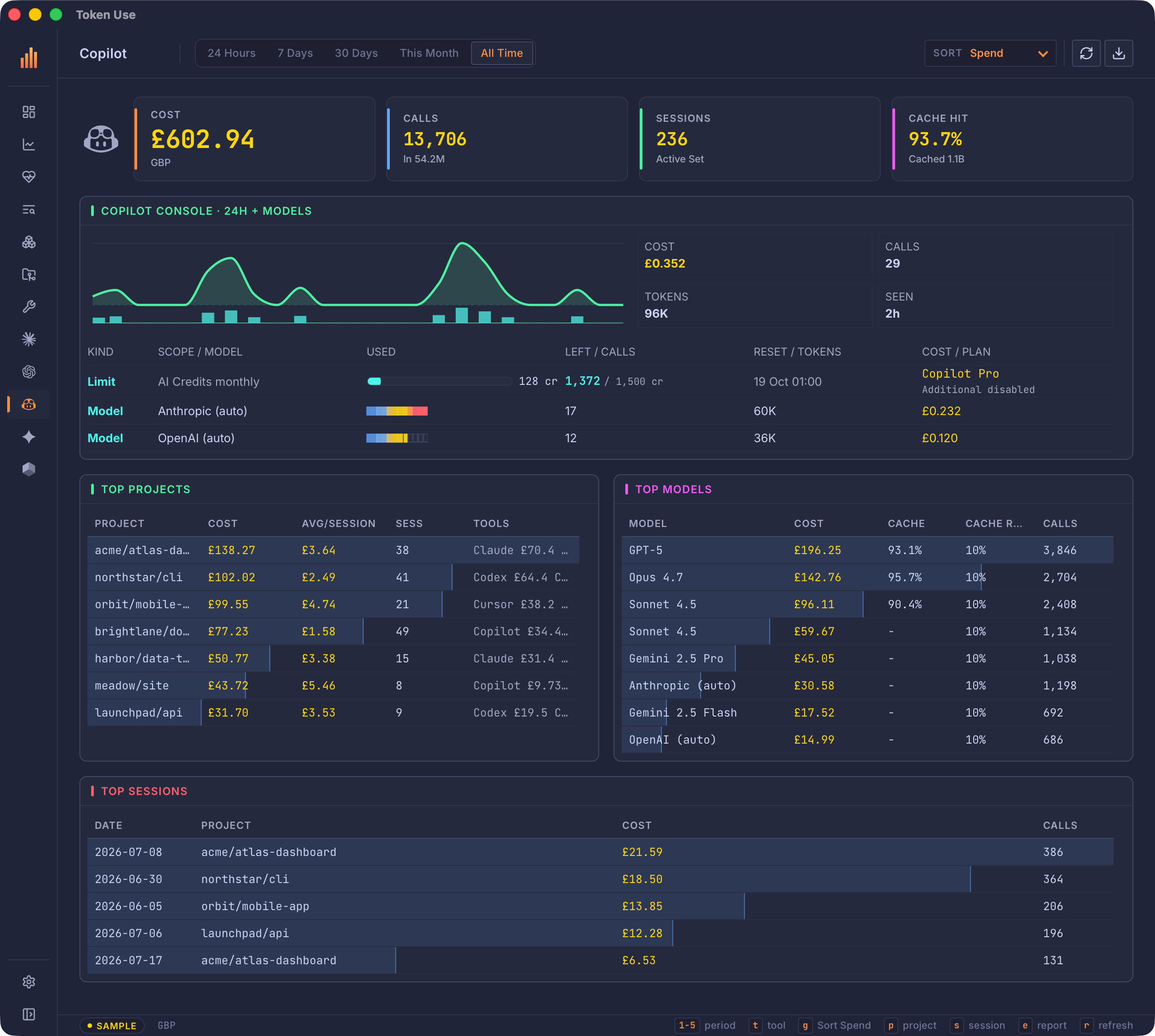Select the Claude starburst icon in sidebar
The image size is (1155, 1036).
coord(29,339)
